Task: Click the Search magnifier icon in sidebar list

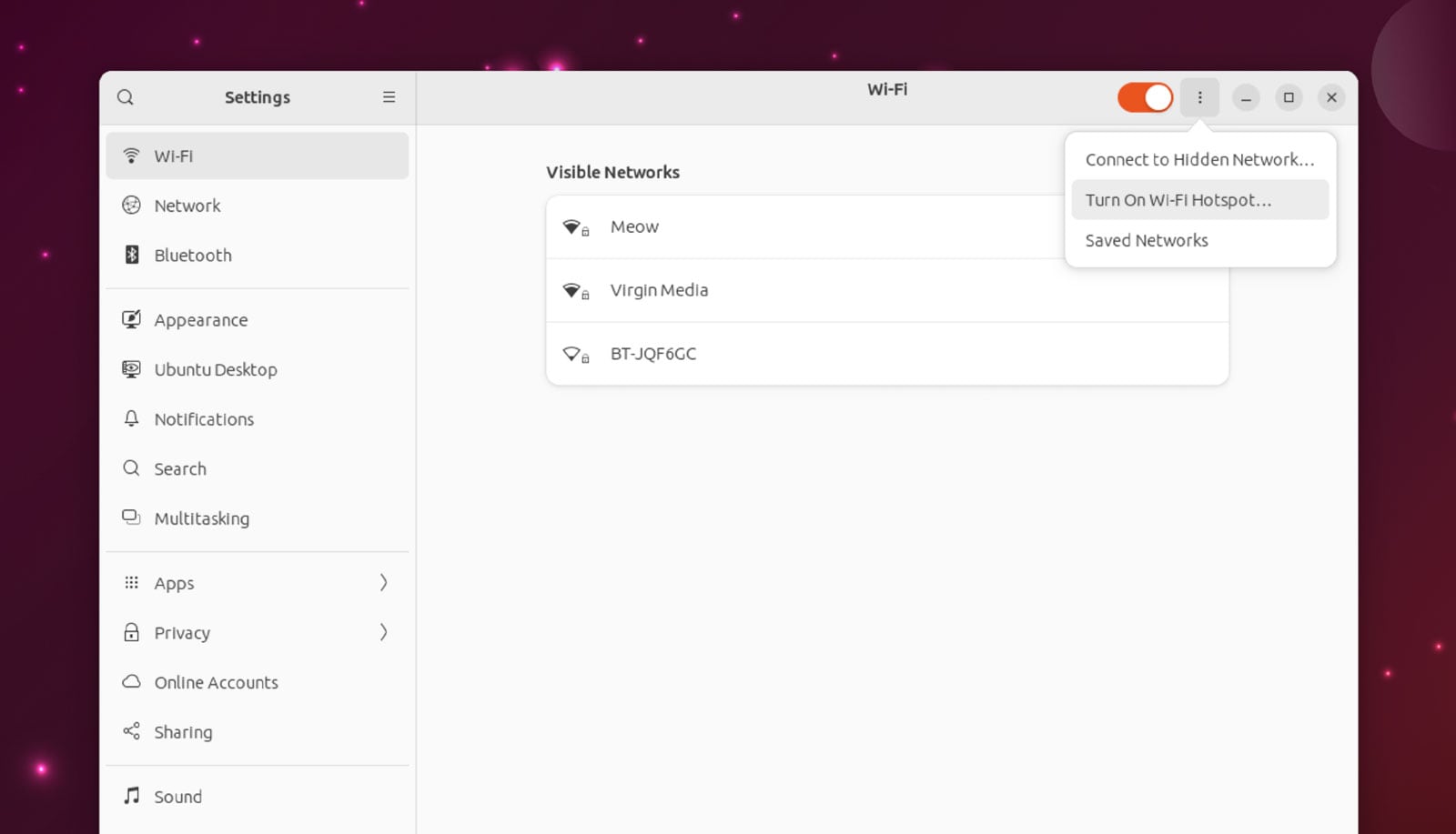Action: (x=131, y=468)
